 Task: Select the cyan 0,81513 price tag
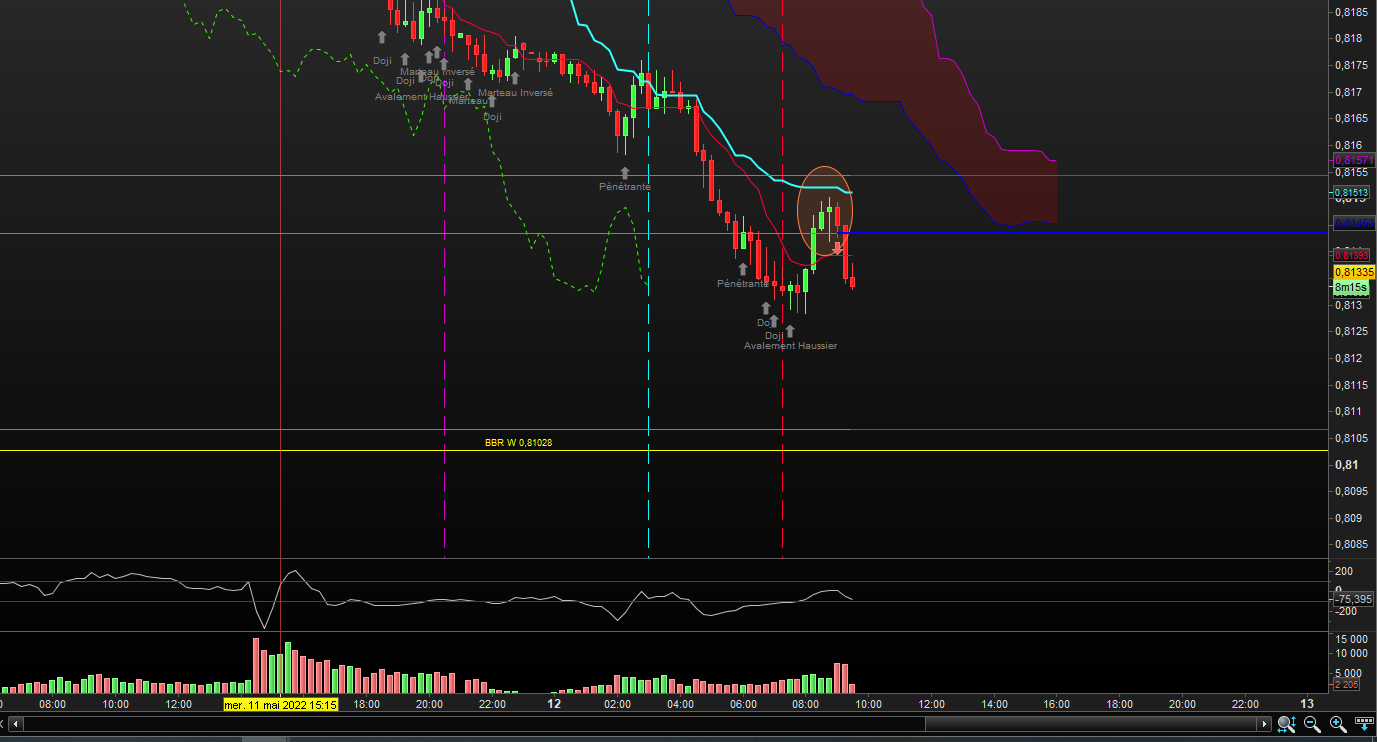point(1354,192)
